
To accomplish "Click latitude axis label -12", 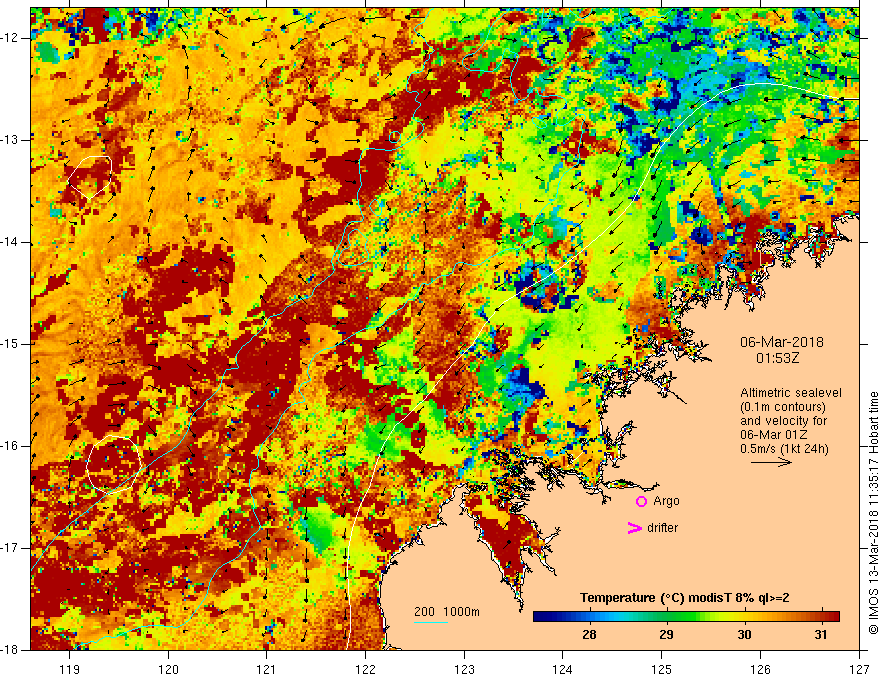I will click(x=10, y=38).
